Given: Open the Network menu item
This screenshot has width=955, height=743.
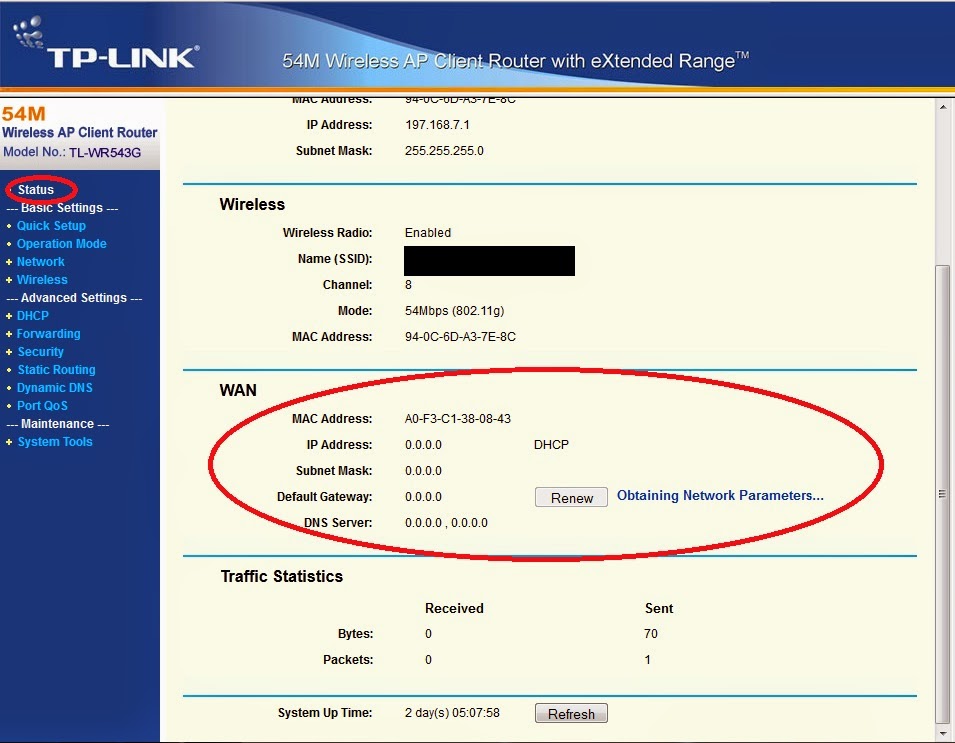Looking at the screenshot, I should 40,261.
